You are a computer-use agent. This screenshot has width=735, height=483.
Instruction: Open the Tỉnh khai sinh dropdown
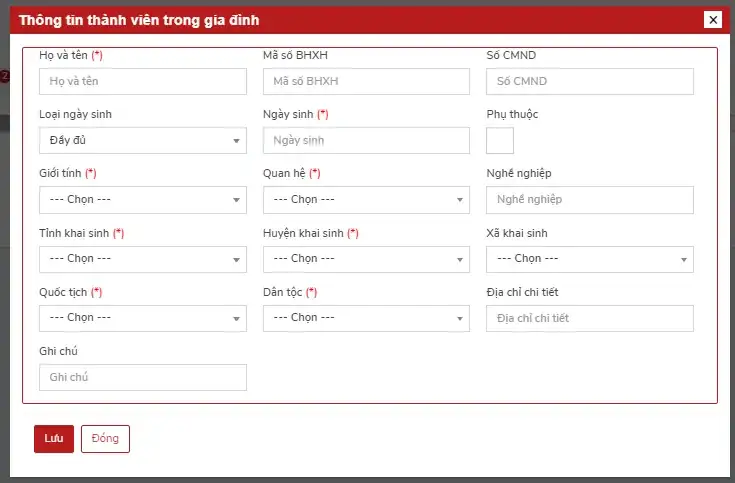pos(143,259)
